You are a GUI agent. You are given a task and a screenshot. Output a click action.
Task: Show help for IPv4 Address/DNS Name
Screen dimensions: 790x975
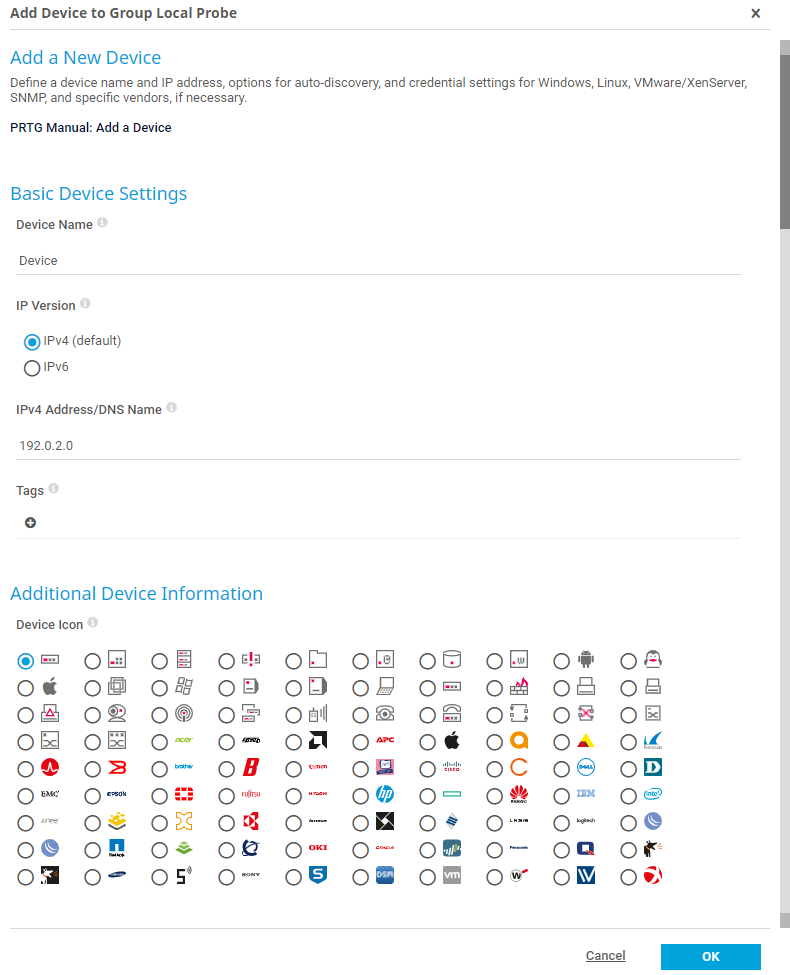coord(171,408)
